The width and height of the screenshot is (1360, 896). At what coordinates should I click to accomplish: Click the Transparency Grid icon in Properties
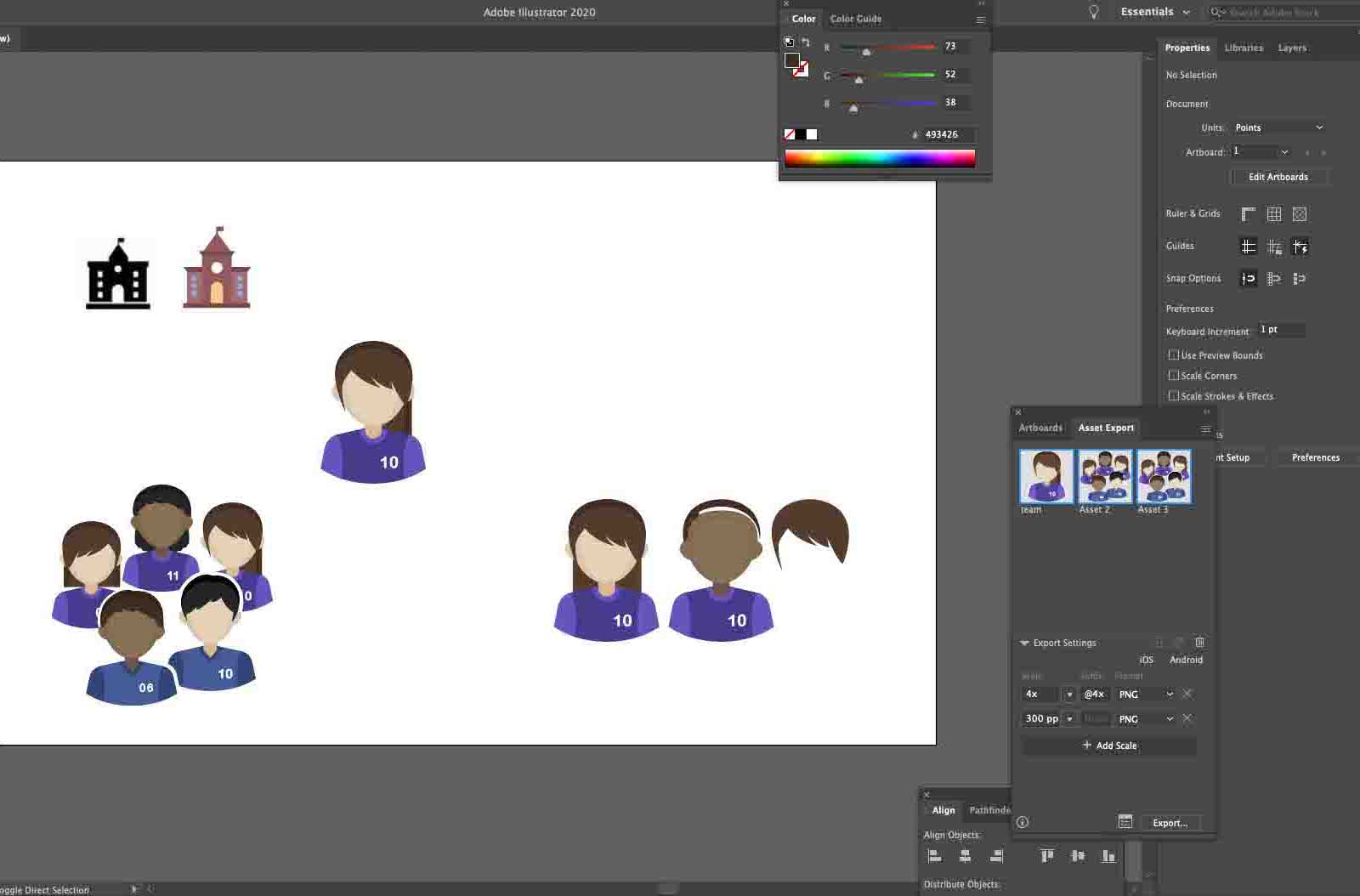point(1299,214)
